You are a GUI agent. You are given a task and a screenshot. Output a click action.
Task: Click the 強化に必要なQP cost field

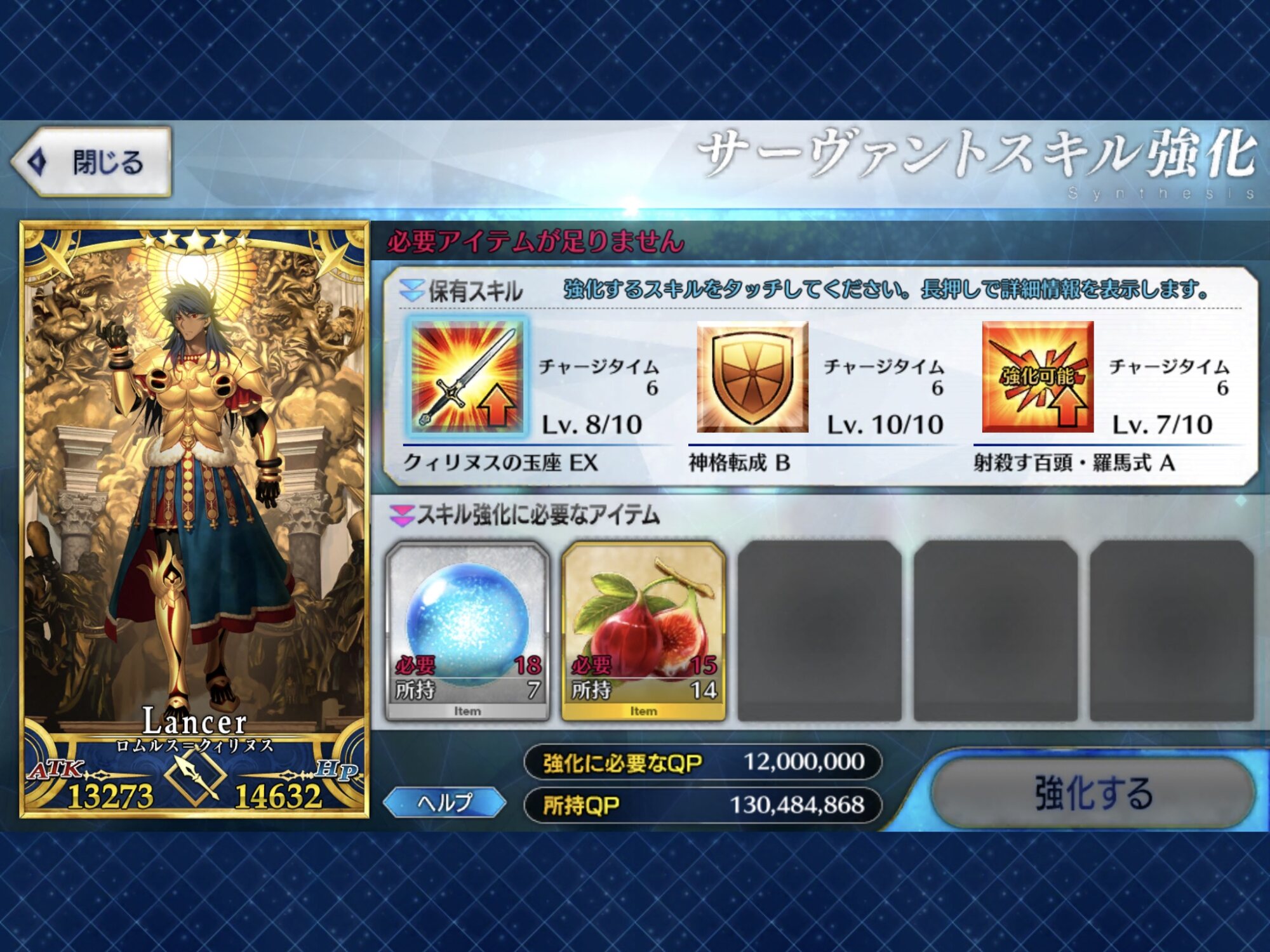(703, 762)
